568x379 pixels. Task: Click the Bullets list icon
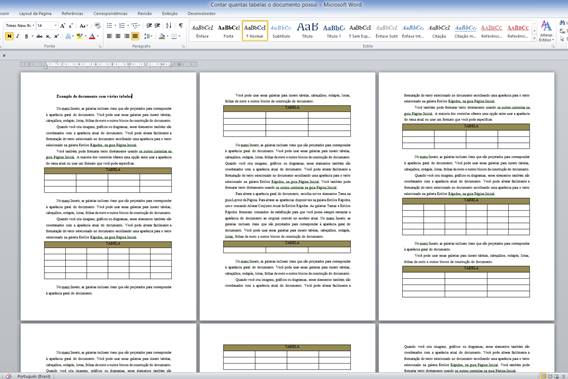(109, 25)
